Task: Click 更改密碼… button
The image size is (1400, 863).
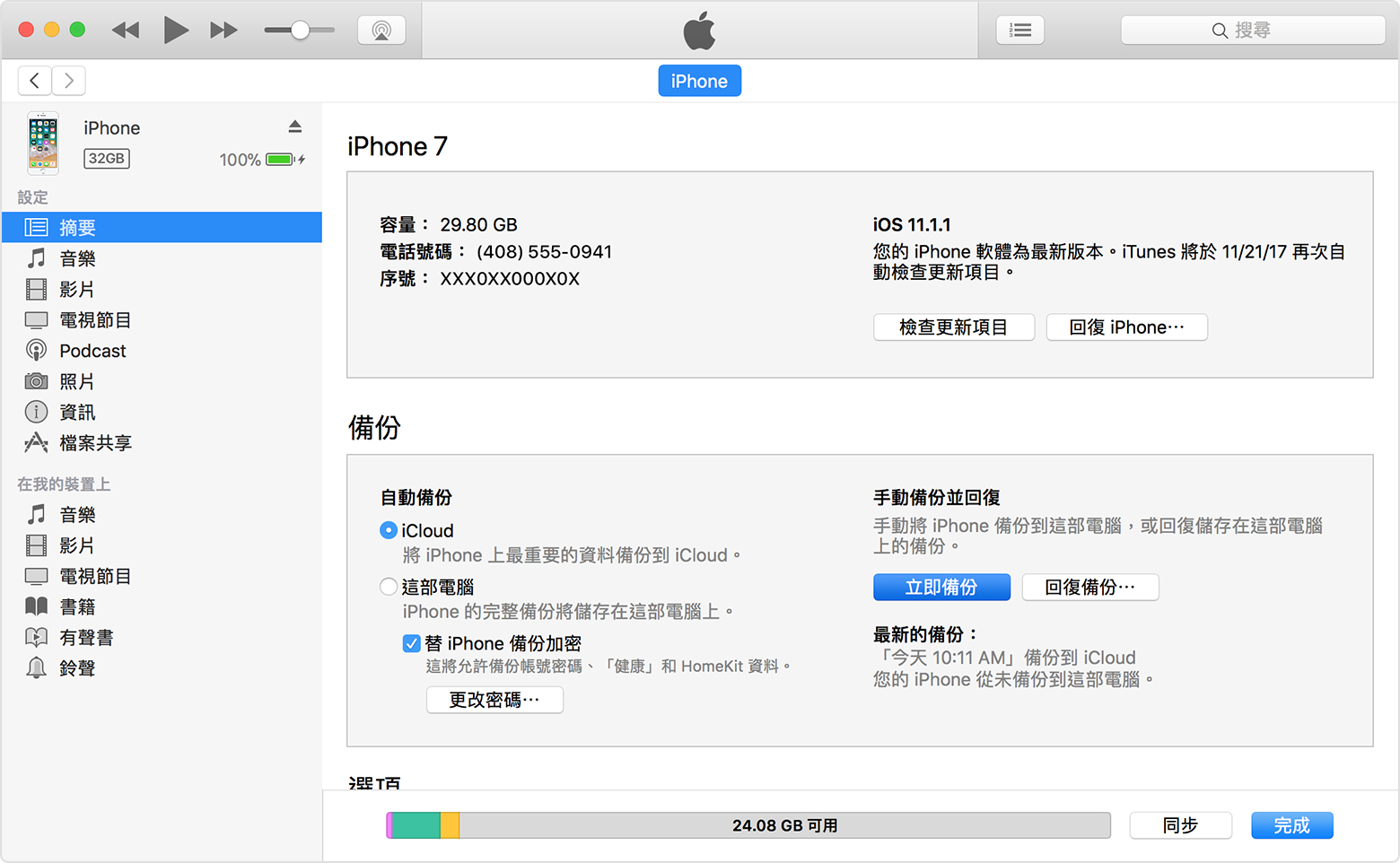Action: click(x=494, y=700)
